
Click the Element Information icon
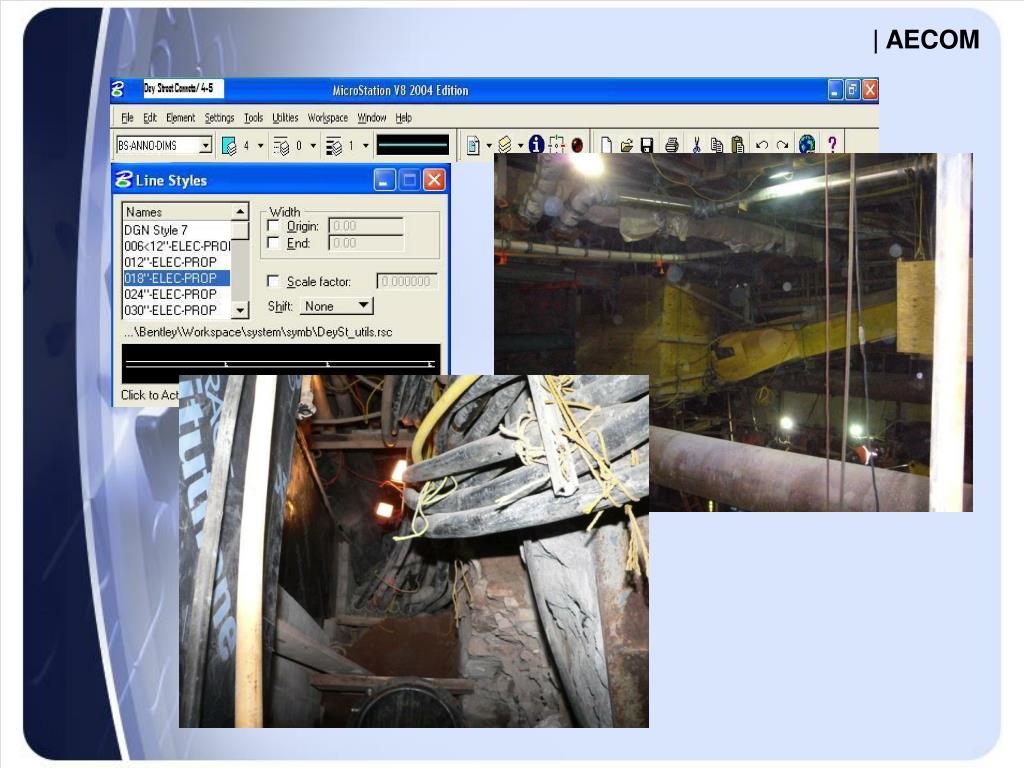[x=536, y=144]
